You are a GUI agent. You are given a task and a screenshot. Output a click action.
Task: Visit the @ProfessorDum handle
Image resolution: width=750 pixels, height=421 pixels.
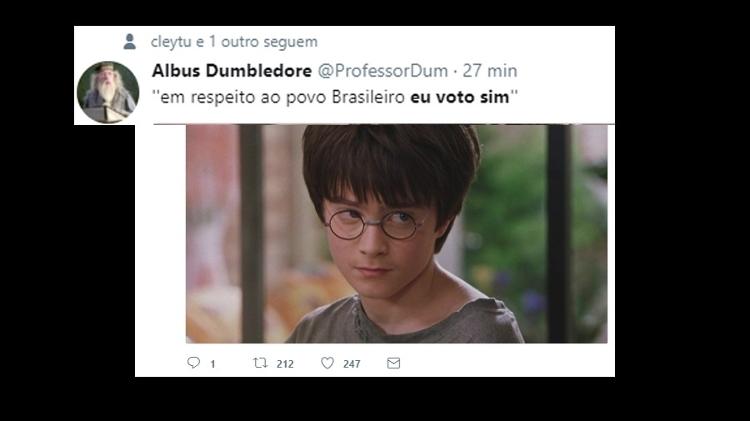tap(383, 71)
